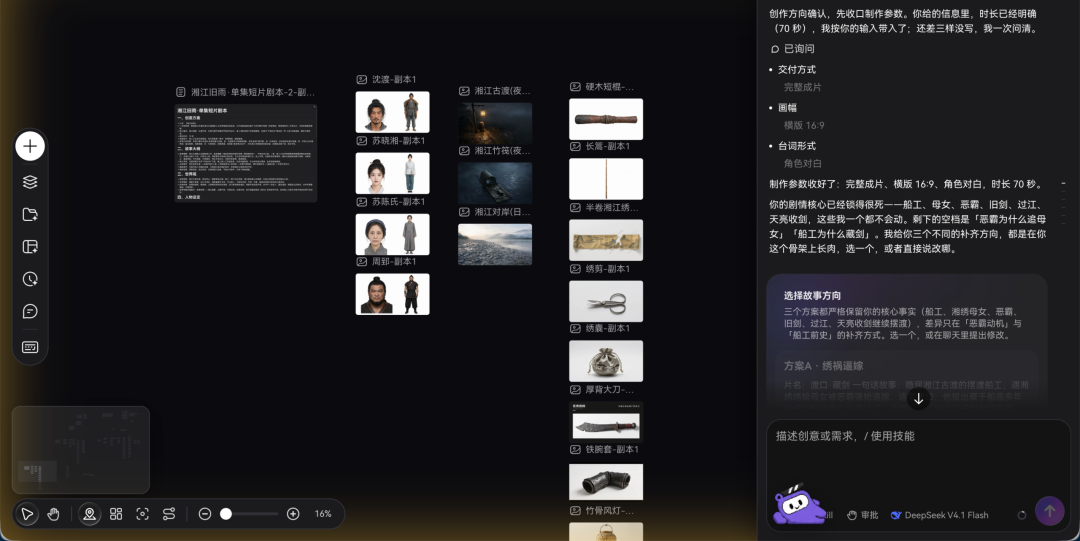Click the 完整成片 answer text

(802, 88)
